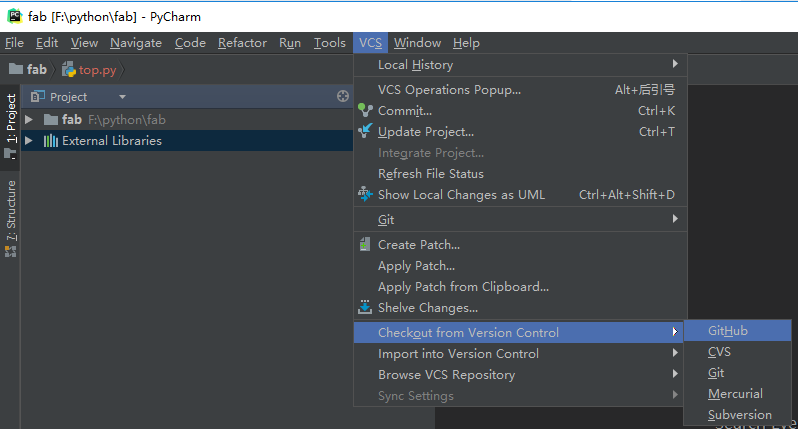Click the Shelve Changes download icon

365,307
